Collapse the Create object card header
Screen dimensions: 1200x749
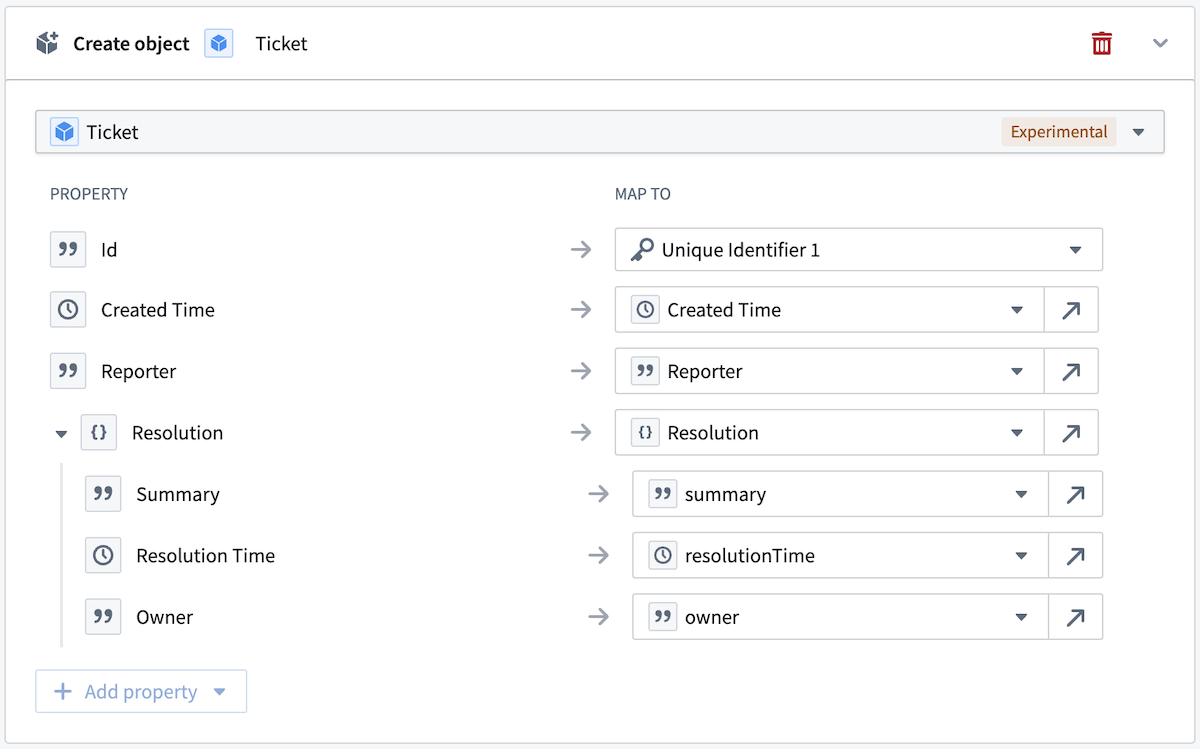(1160, 43)
